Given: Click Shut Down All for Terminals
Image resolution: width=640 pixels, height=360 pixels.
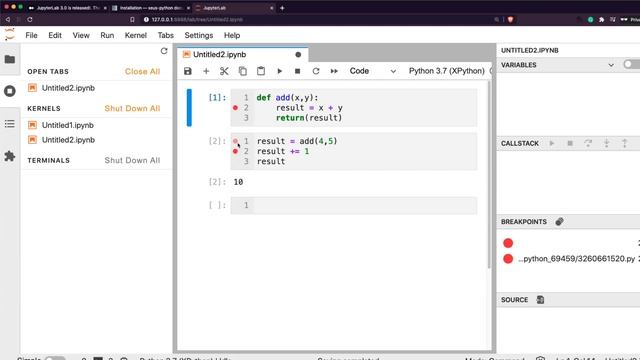Looking at the screenshot, I should point(132,160).
